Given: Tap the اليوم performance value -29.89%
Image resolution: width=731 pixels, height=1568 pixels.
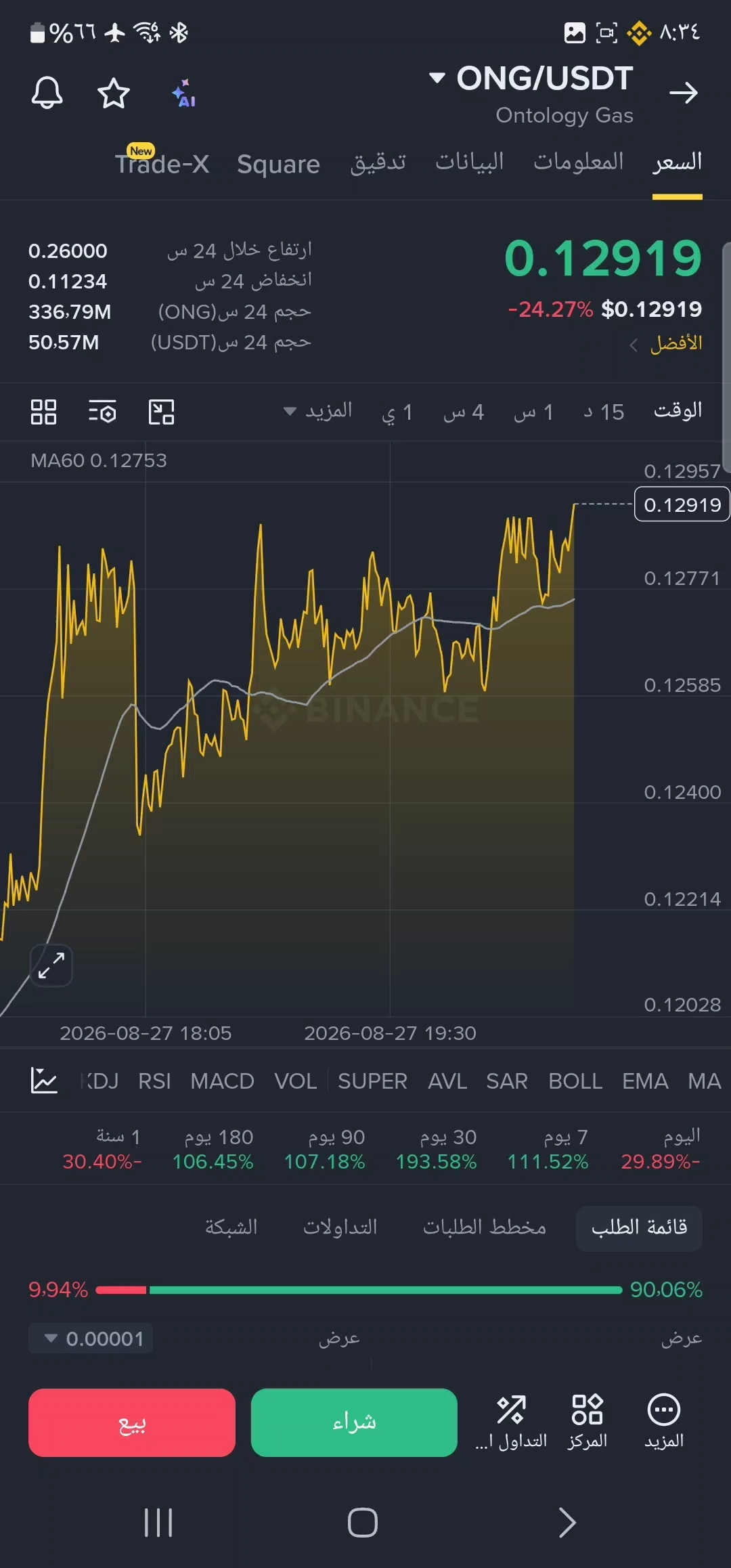Looking at the screenshot, I should pyautogui.click(x=661, y=1162).
